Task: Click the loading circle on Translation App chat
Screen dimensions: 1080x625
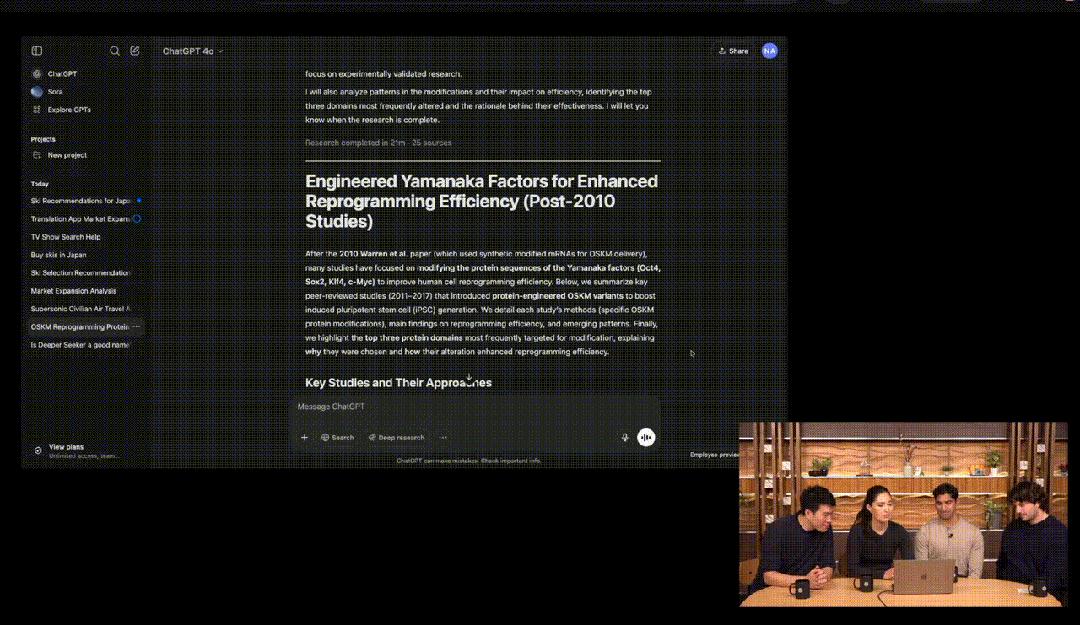Action: tap(137, 219)
